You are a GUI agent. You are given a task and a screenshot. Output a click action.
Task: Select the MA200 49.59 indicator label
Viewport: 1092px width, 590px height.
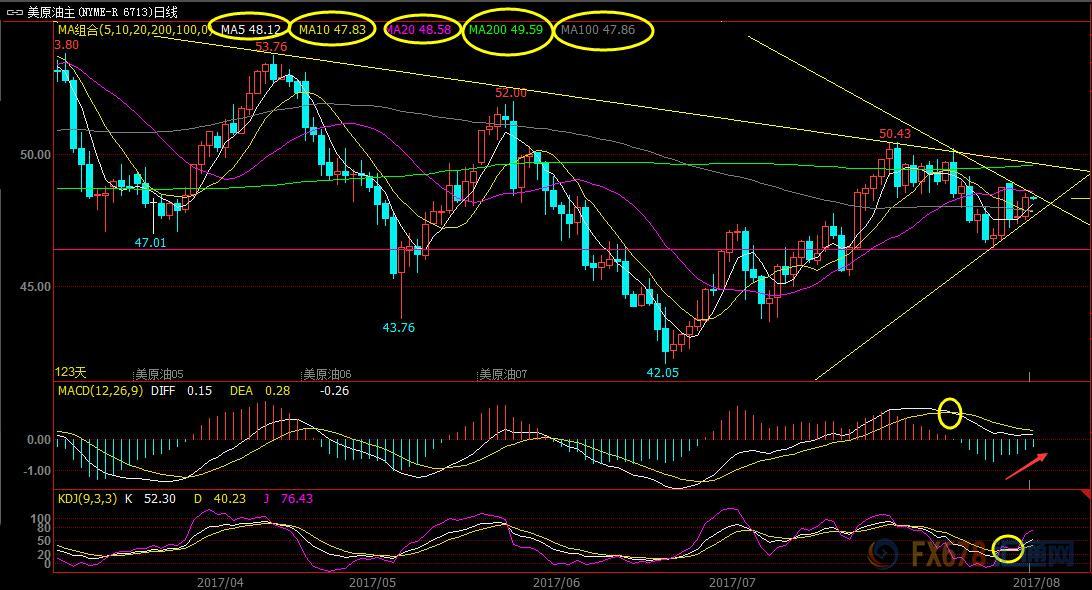click(x=505, y=30)
